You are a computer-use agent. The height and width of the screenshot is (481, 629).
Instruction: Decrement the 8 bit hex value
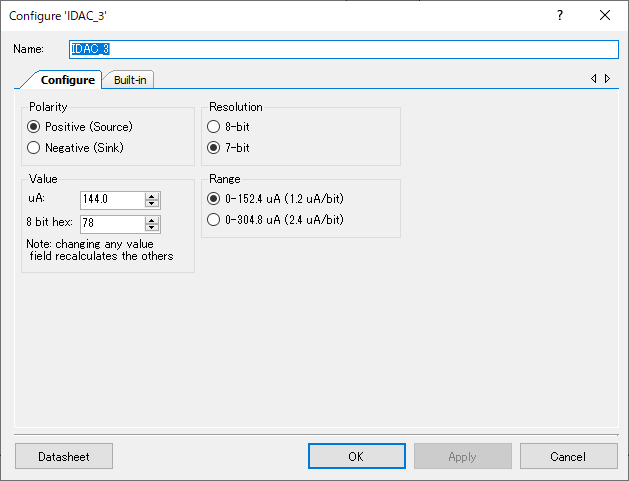[x=152, y=227]
